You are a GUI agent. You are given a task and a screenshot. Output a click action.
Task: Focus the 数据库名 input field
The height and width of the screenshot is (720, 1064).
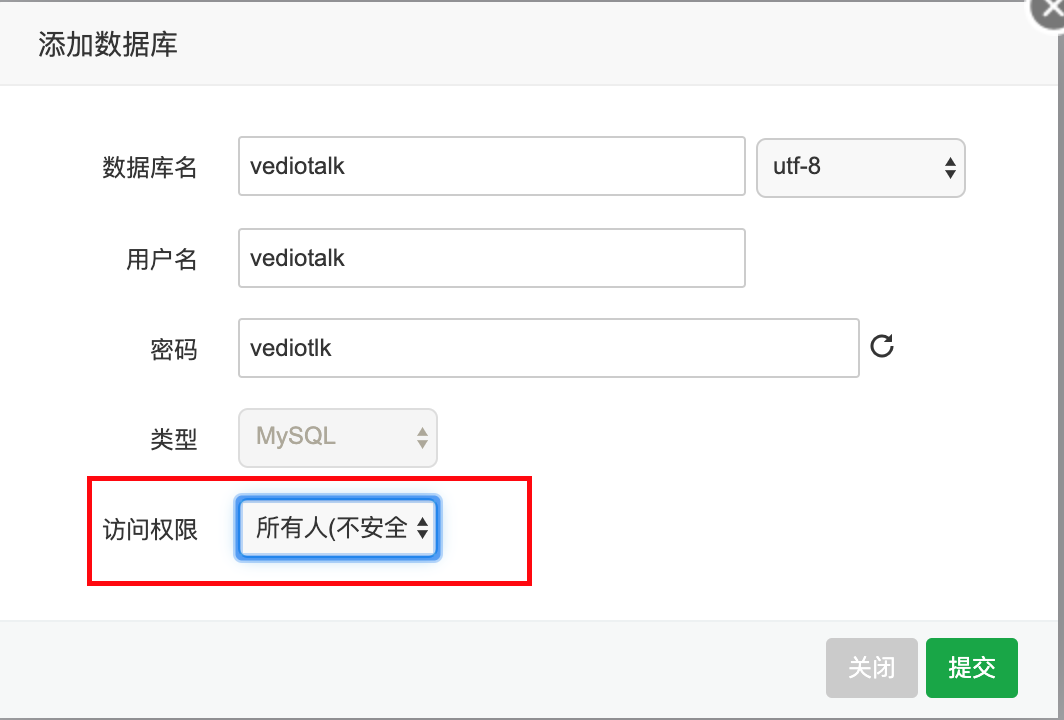point(491,166)
